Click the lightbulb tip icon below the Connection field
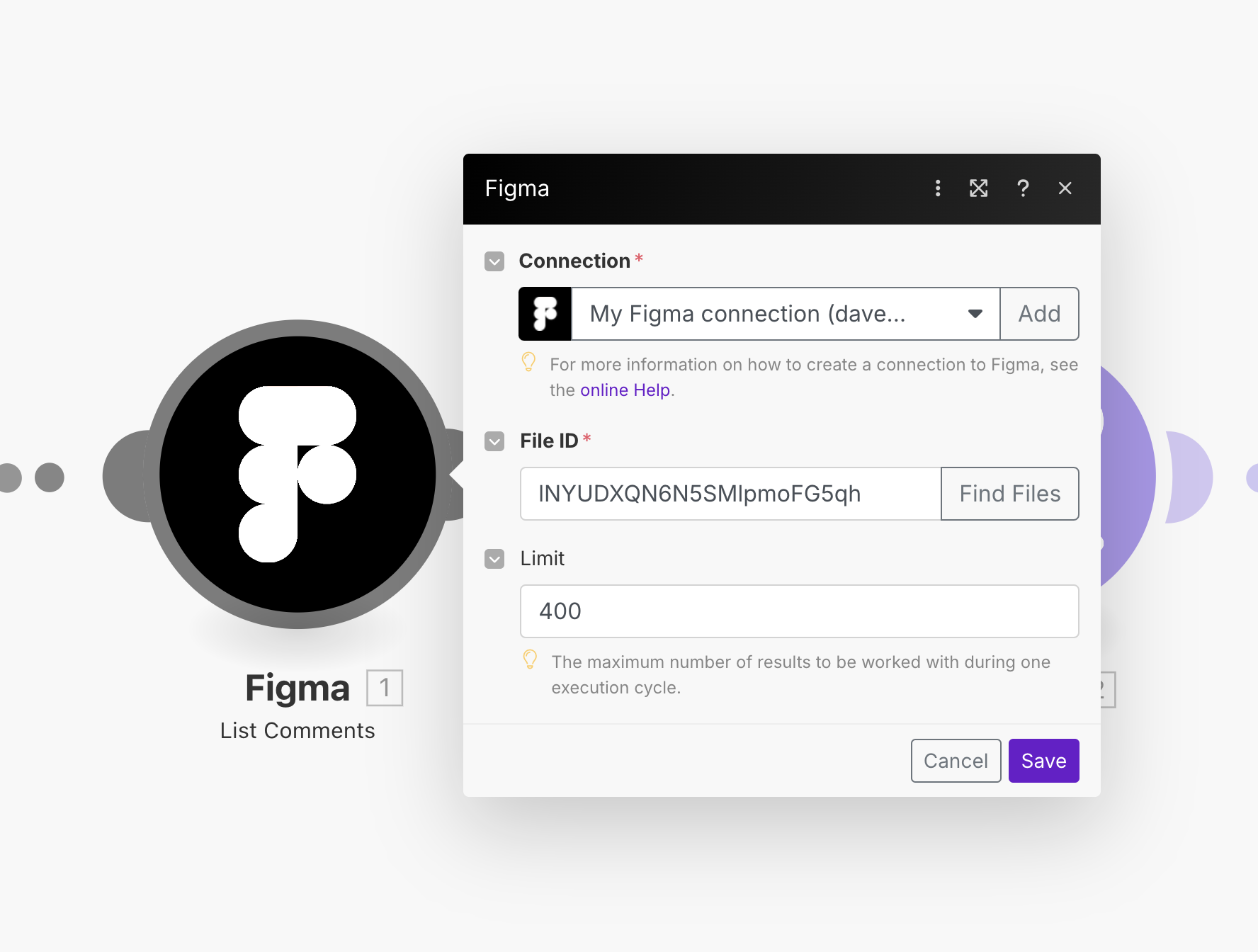This screenshot has width=1258, height=952. (530, 363)
